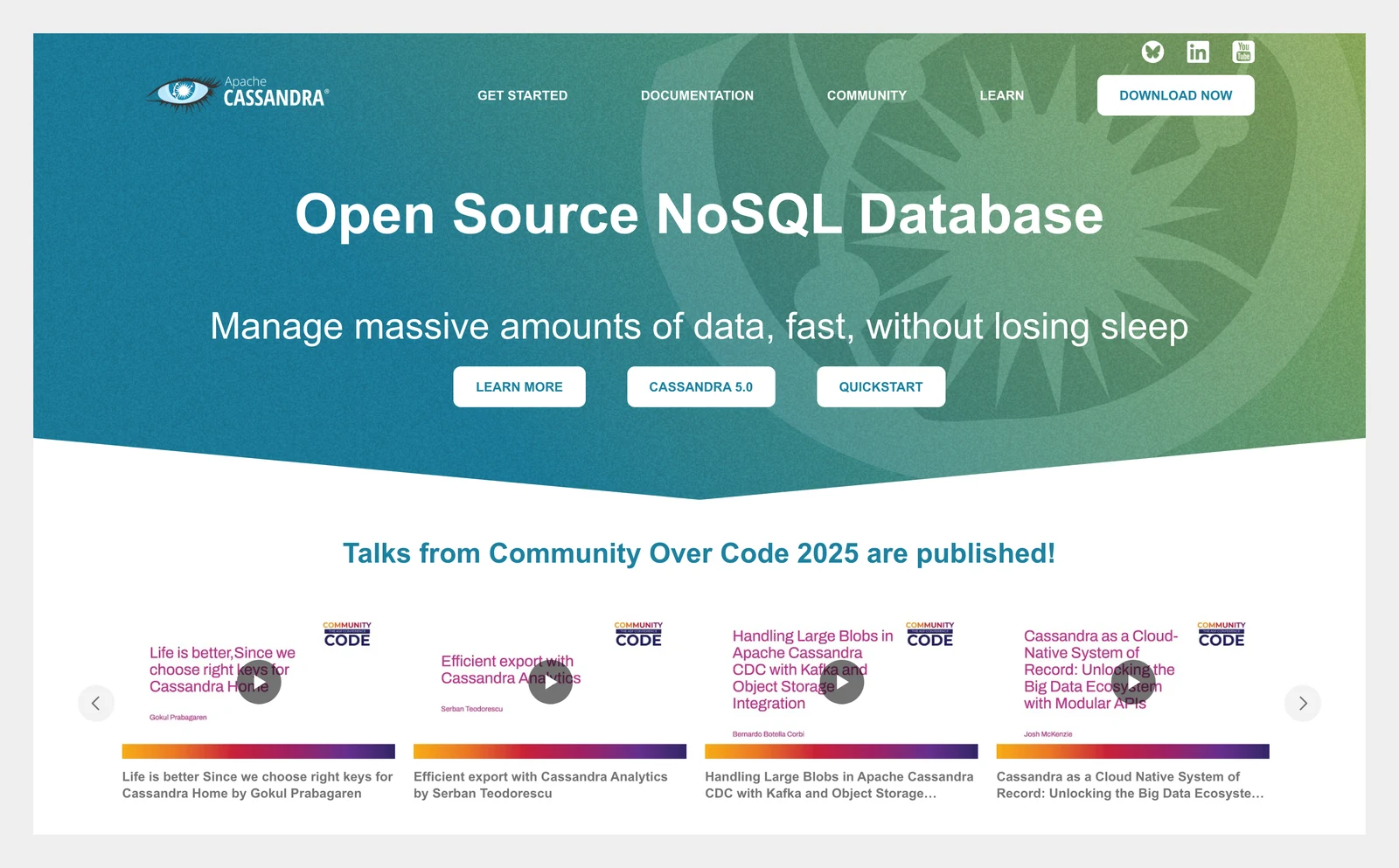Click the Apache Cassandra eye logo
Image resolution: width=1399 pixels, height=868 pixels.
click(x=238, y=94)
